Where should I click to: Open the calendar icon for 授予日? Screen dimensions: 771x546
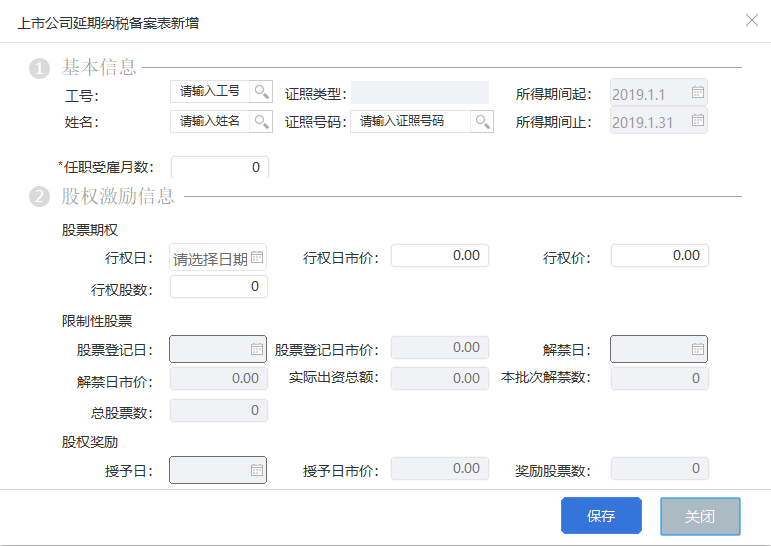(x=257, y=470)
